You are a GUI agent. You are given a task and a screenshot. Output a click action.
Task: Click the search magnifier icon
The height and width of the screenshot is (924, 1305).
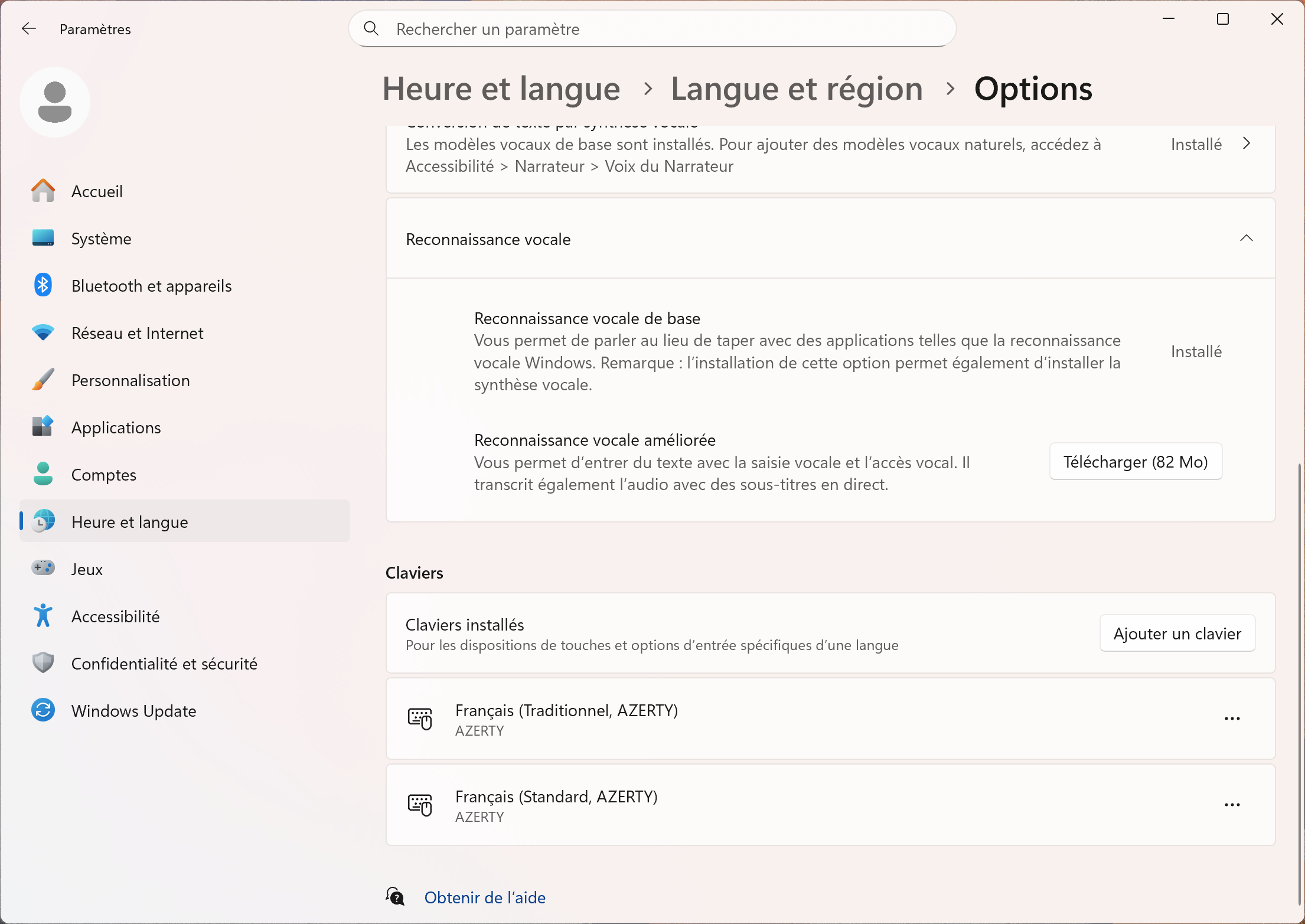(x=371, y=29)
